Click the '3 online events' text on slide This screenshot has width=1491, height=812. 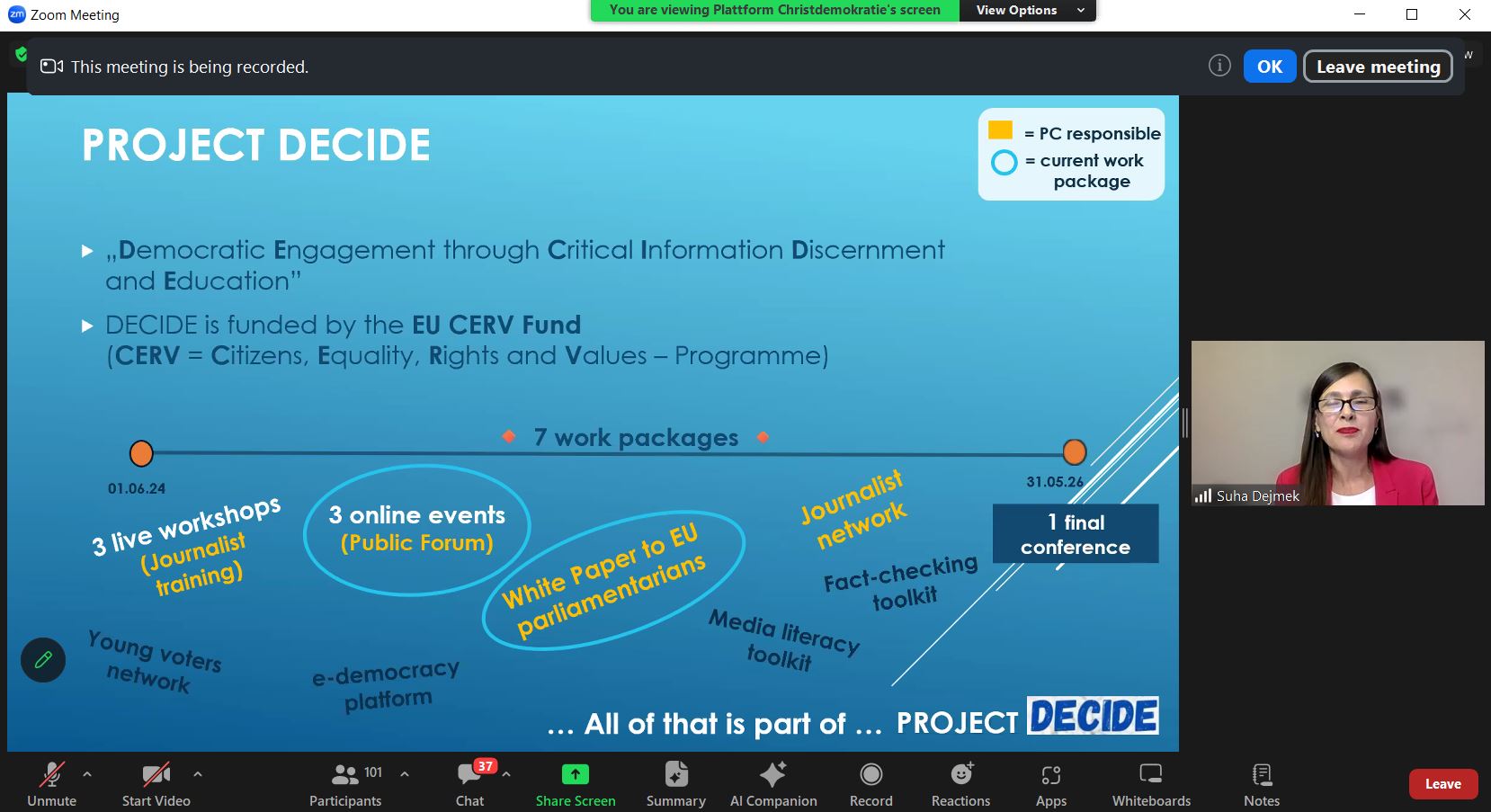pyautogui.click(x=417, y=515)
